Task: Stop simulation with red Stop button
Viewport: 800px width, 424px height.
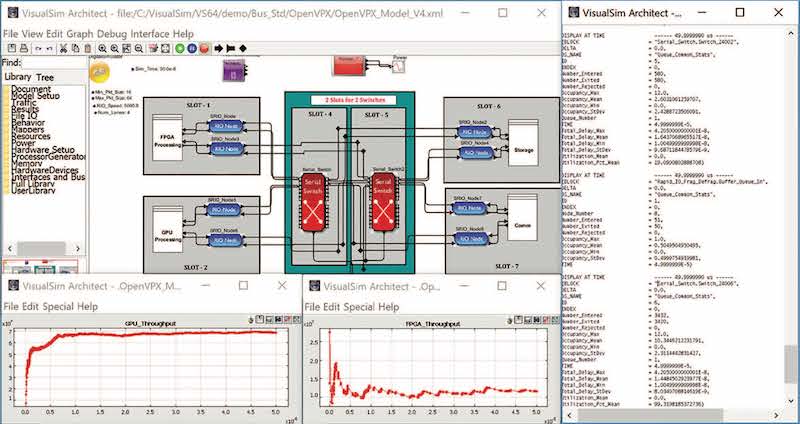Action: [x=204, y=48]
